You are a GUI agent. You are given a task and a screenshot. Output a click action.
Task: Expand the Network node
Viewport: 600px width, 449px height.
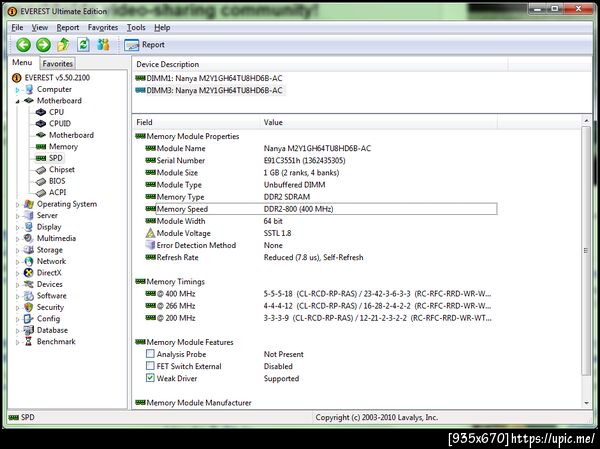pos(17,262)
